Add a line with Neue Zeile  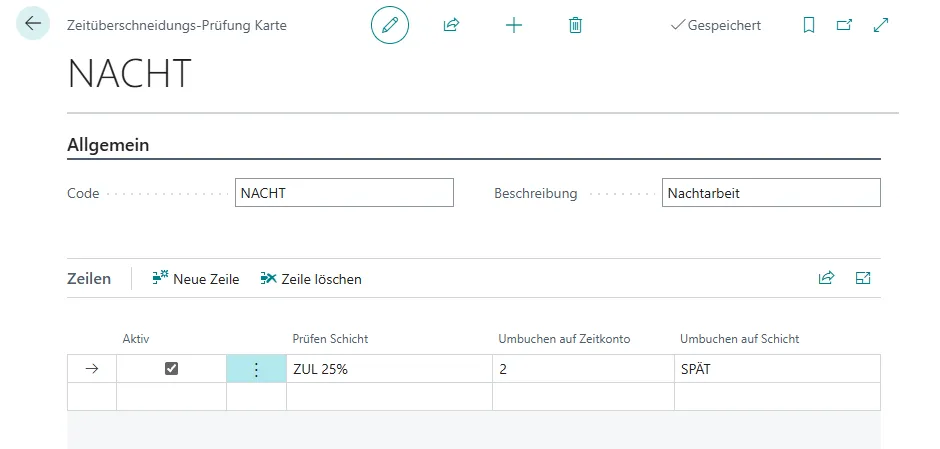[x=196, y=279]
